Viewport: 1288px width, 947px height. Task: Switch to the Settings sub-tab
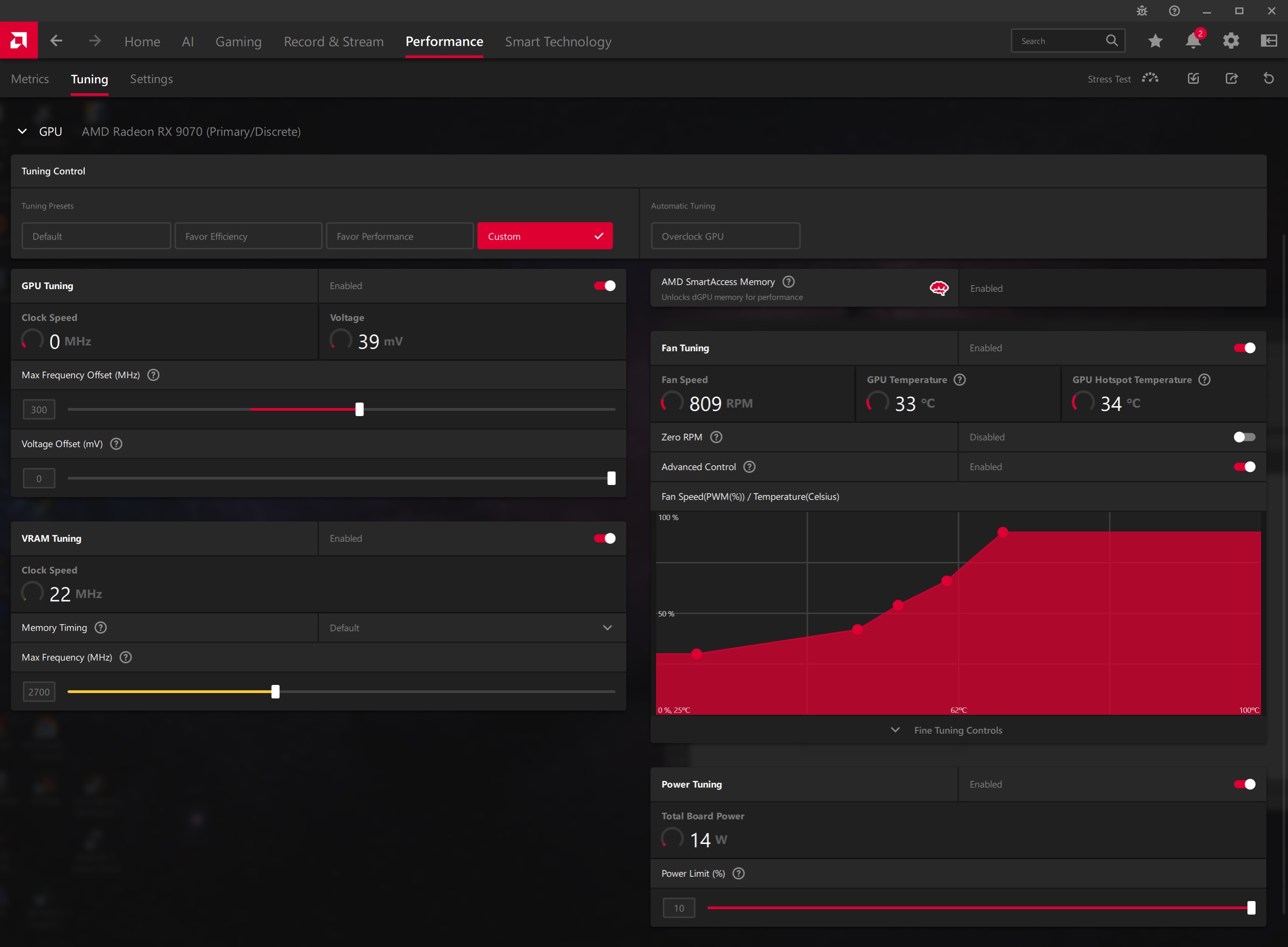point(151,79)
